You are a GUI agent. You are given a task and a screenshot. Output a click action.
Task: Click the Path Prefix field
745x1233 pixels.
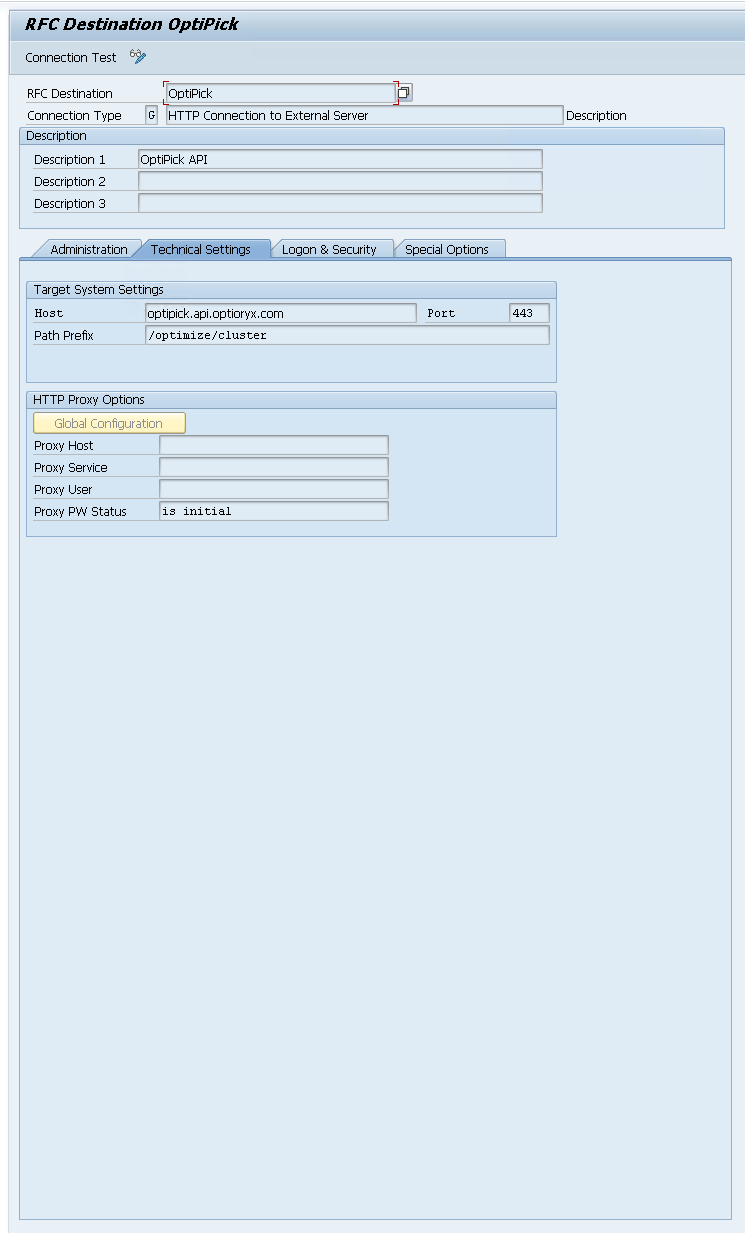(x=347, y=336)
